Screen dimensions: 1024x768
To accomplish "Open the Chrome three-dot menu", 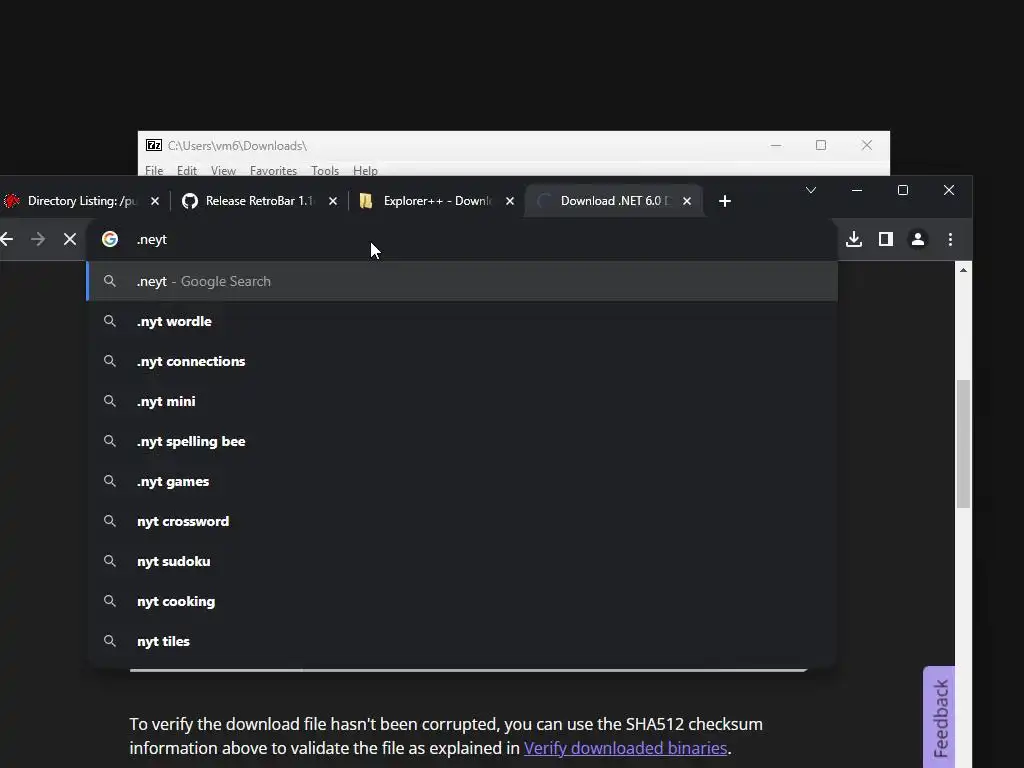I will click(950, 239).
